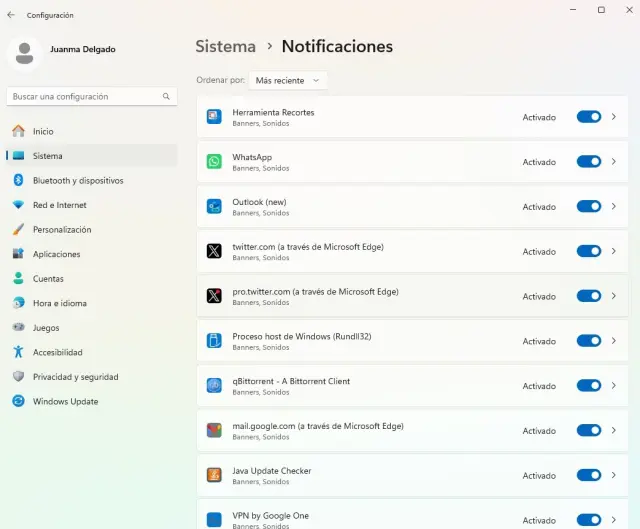Turn off Outlook (new) notifications switch

pyautogui.click(x=589, y=207)
